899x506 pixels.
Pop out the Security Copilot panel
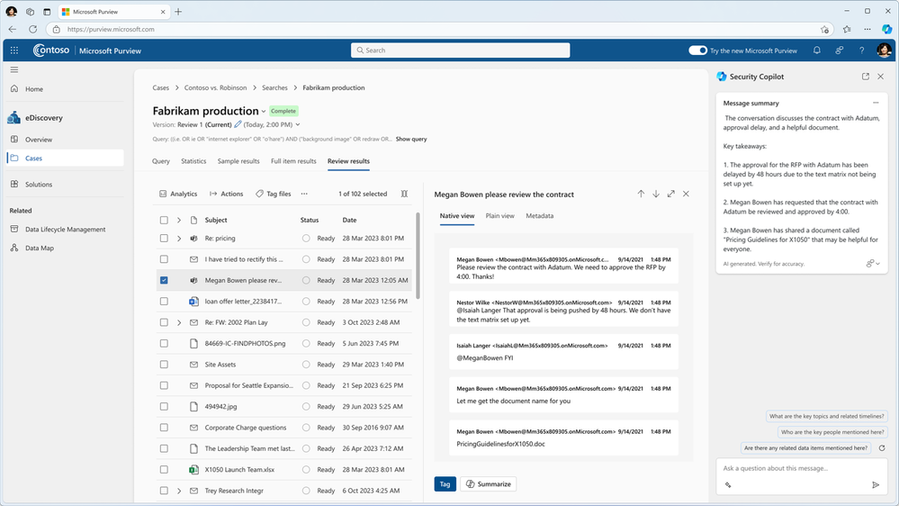[x=865, y=76]
